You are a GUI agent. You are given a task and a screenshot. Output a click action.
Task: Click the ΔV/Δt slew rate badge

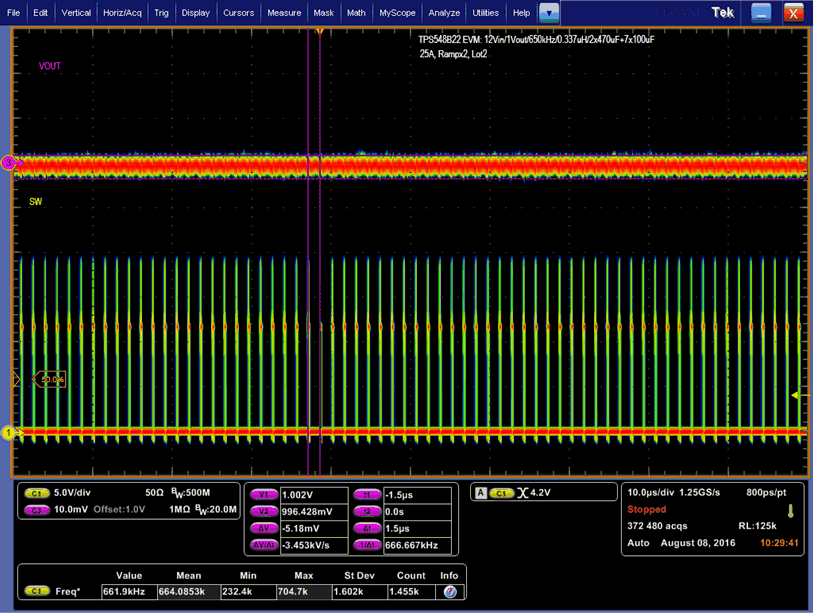coord(263,545)
